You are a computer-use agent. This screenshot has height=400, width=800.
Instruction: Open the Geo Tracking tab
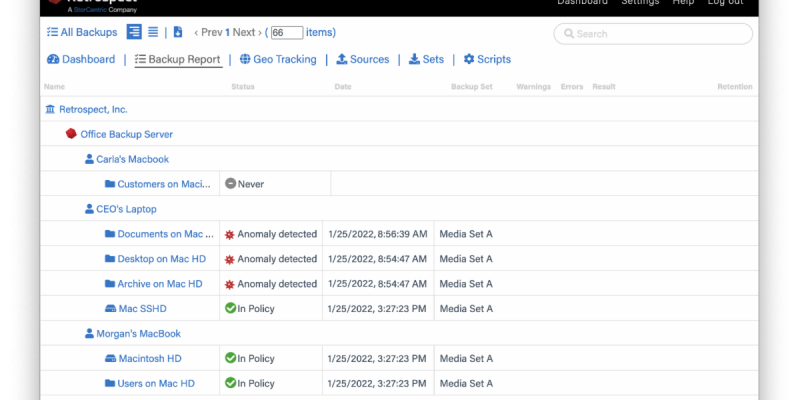pos(278,59)
